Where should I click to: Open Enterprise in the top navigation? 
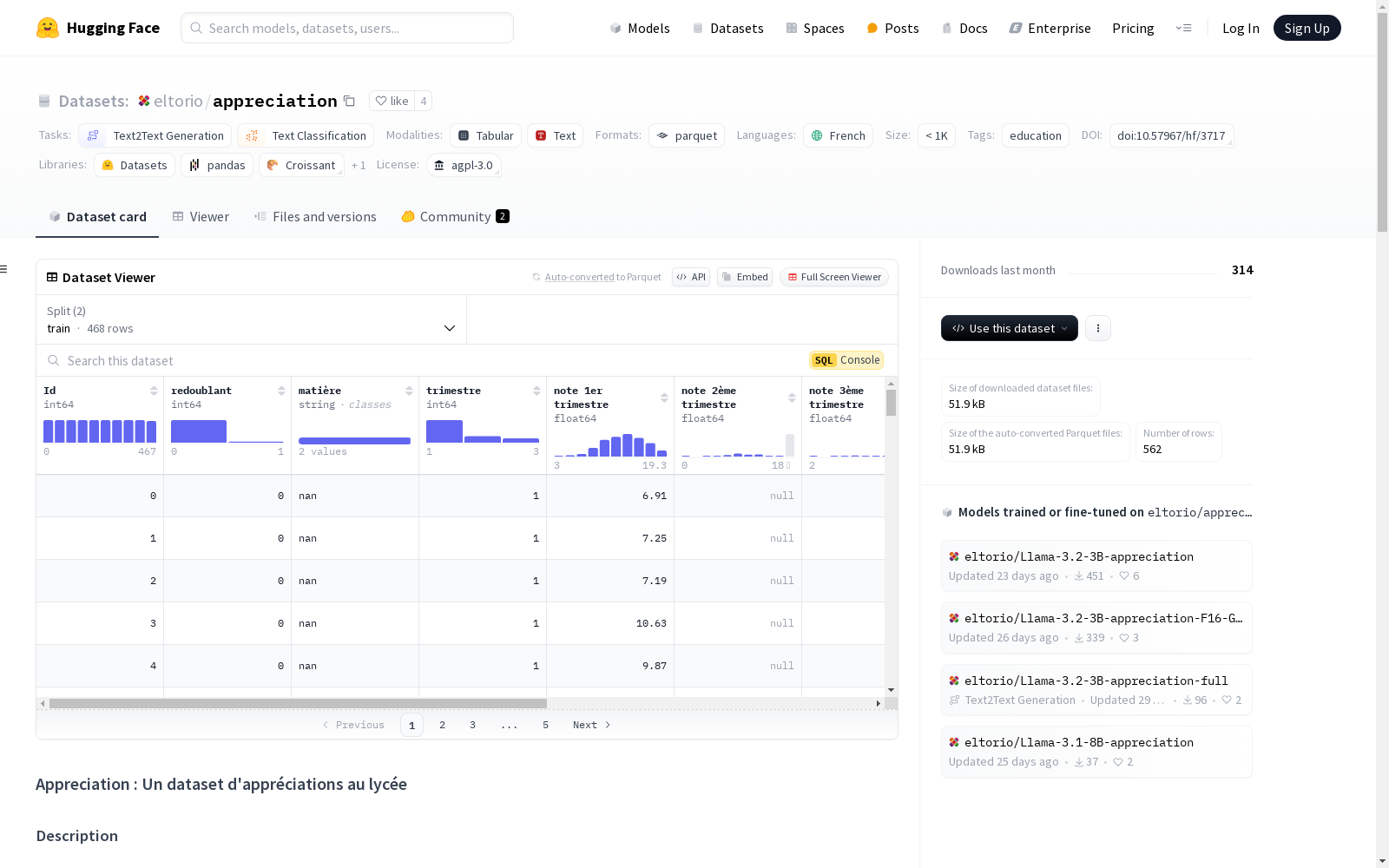point(1050,28)
